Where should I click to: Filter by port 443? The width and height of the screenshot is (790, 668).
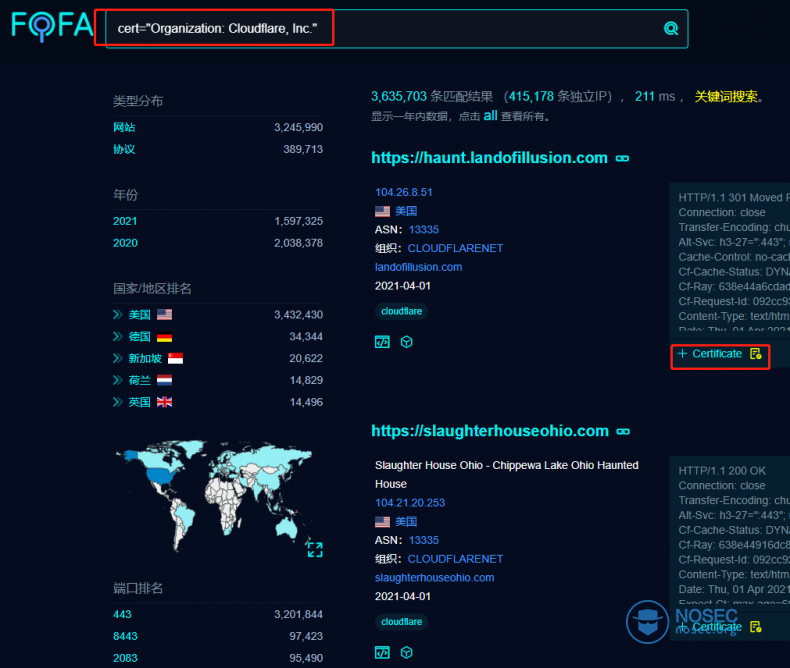122,615
